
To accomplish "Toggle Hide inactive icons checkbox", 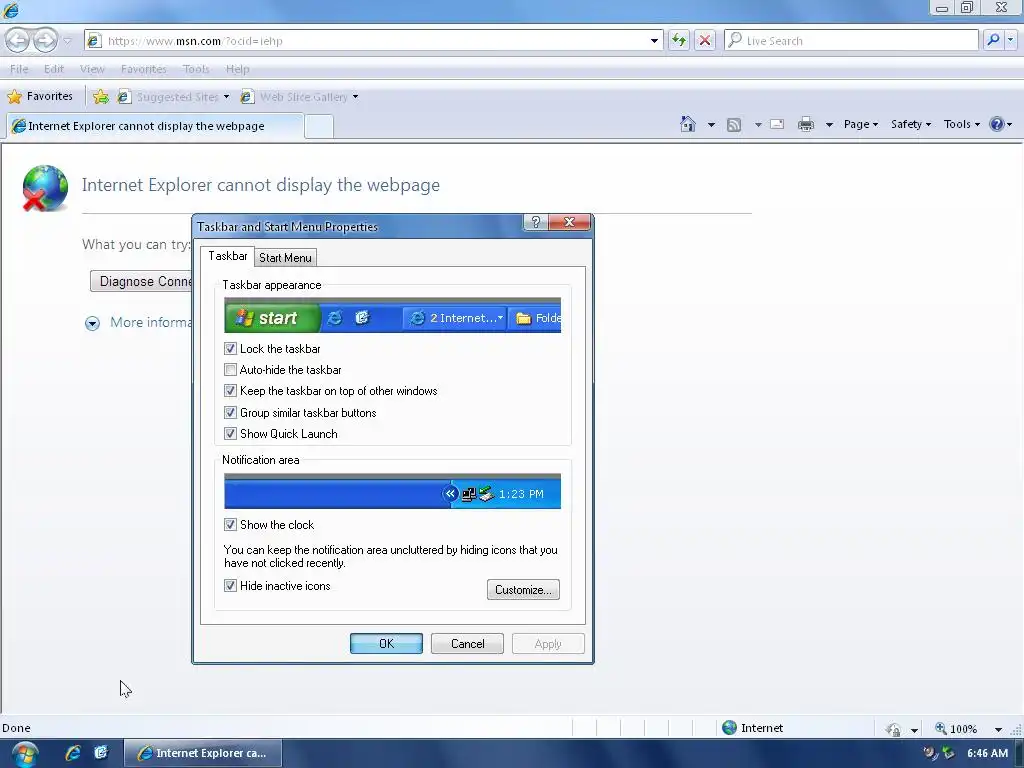I will [x=230, y=586].
